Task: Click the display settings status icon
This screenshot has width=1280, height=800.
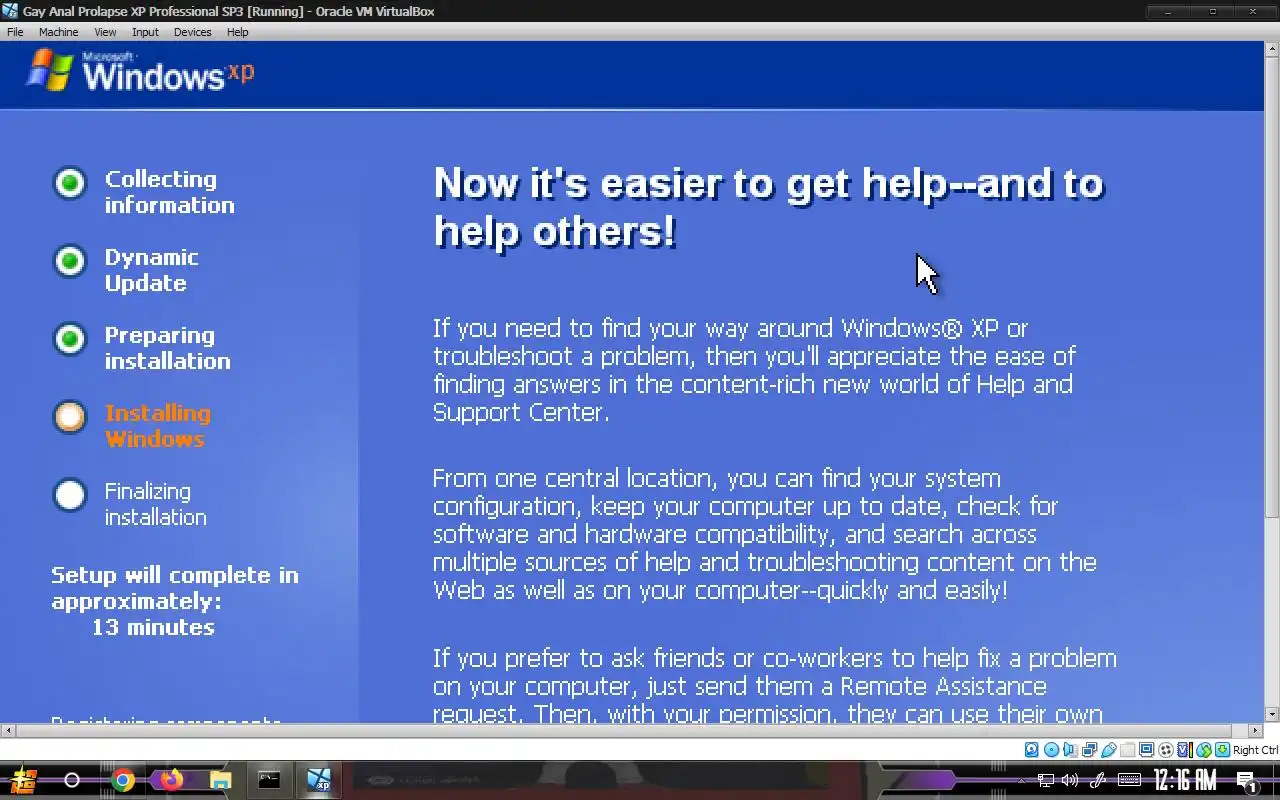Action: tap(1146, 750)
